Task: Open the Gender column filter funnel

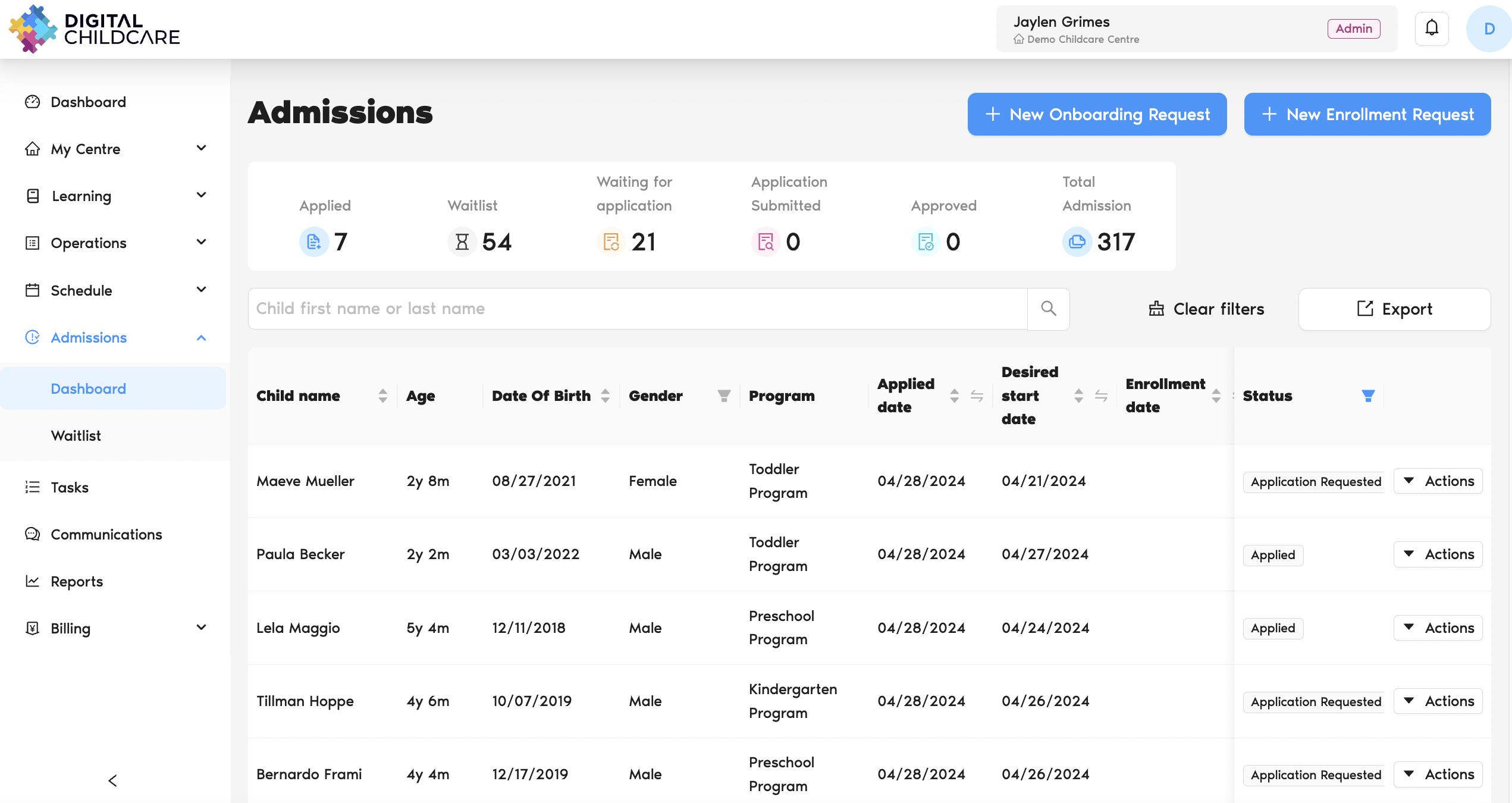Action: tap(723, 396)
